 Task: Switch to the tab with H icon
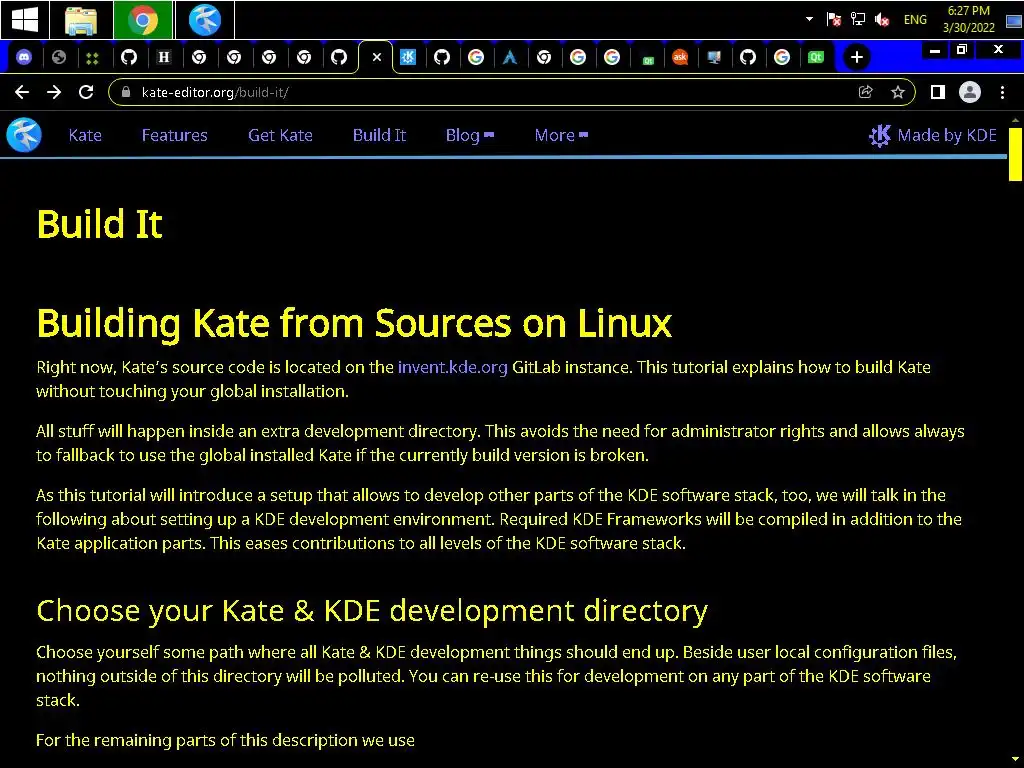point(164,57)
